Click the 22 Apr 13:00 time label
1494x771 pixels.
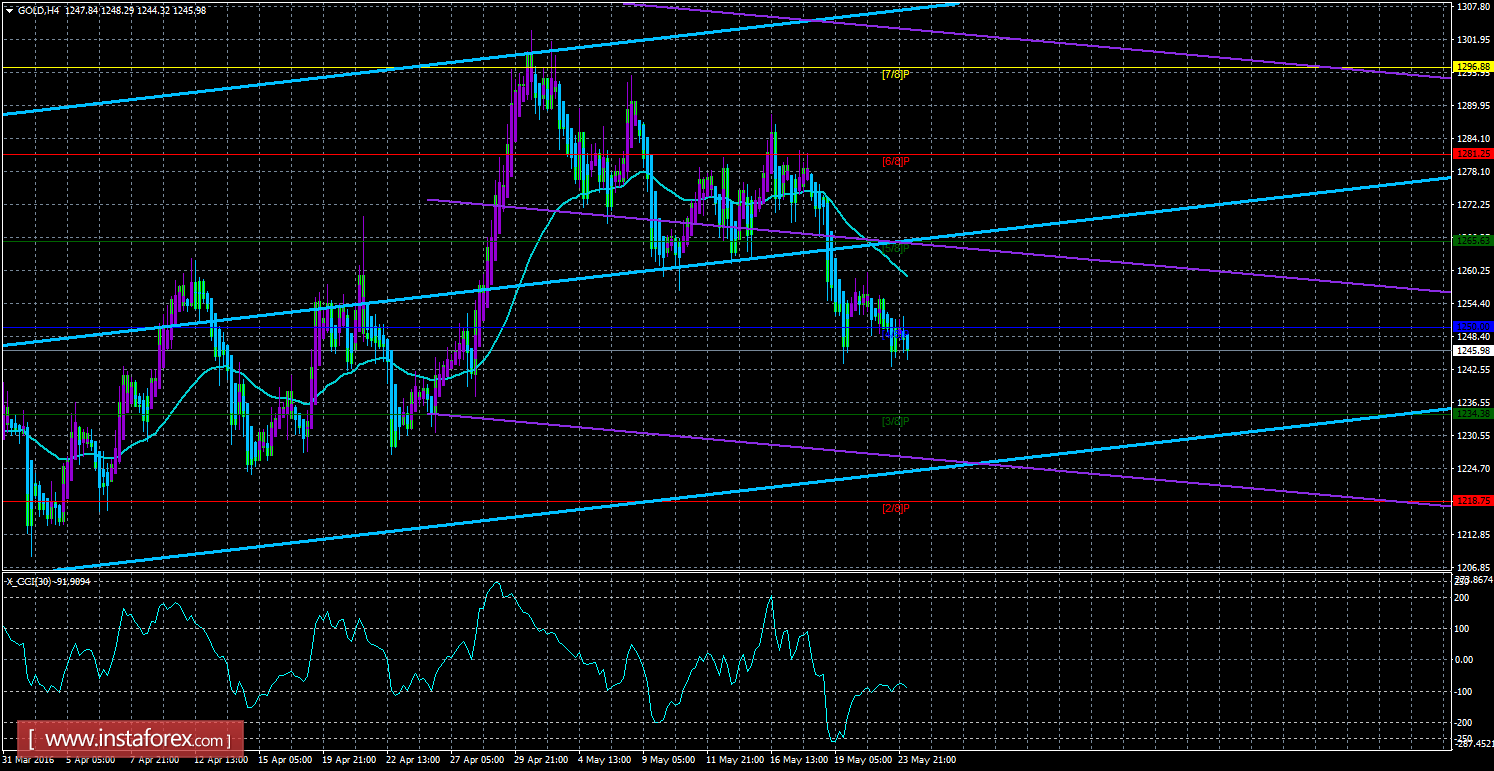tap(412, 760)
